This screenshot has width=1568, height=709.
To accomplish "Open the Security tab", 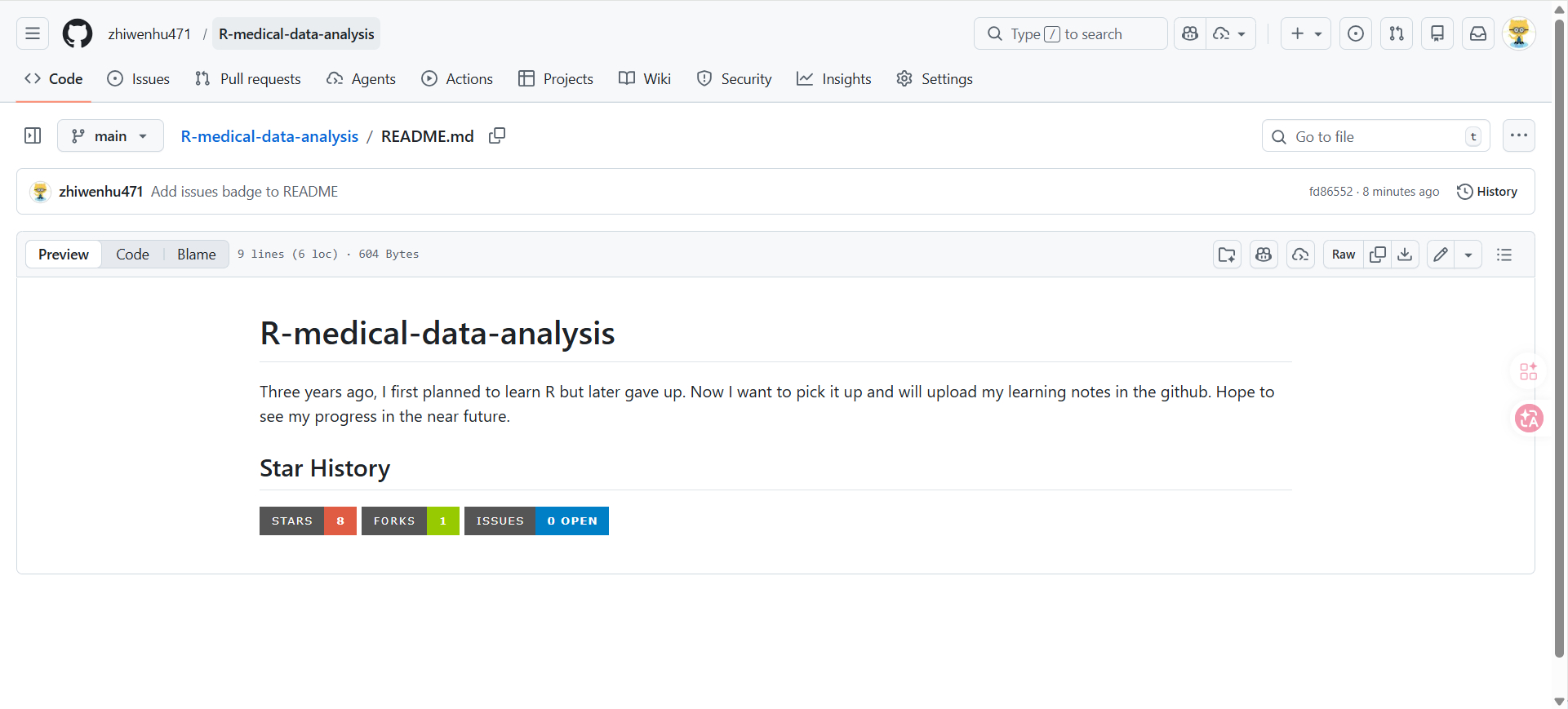I will tap(734, 79).
